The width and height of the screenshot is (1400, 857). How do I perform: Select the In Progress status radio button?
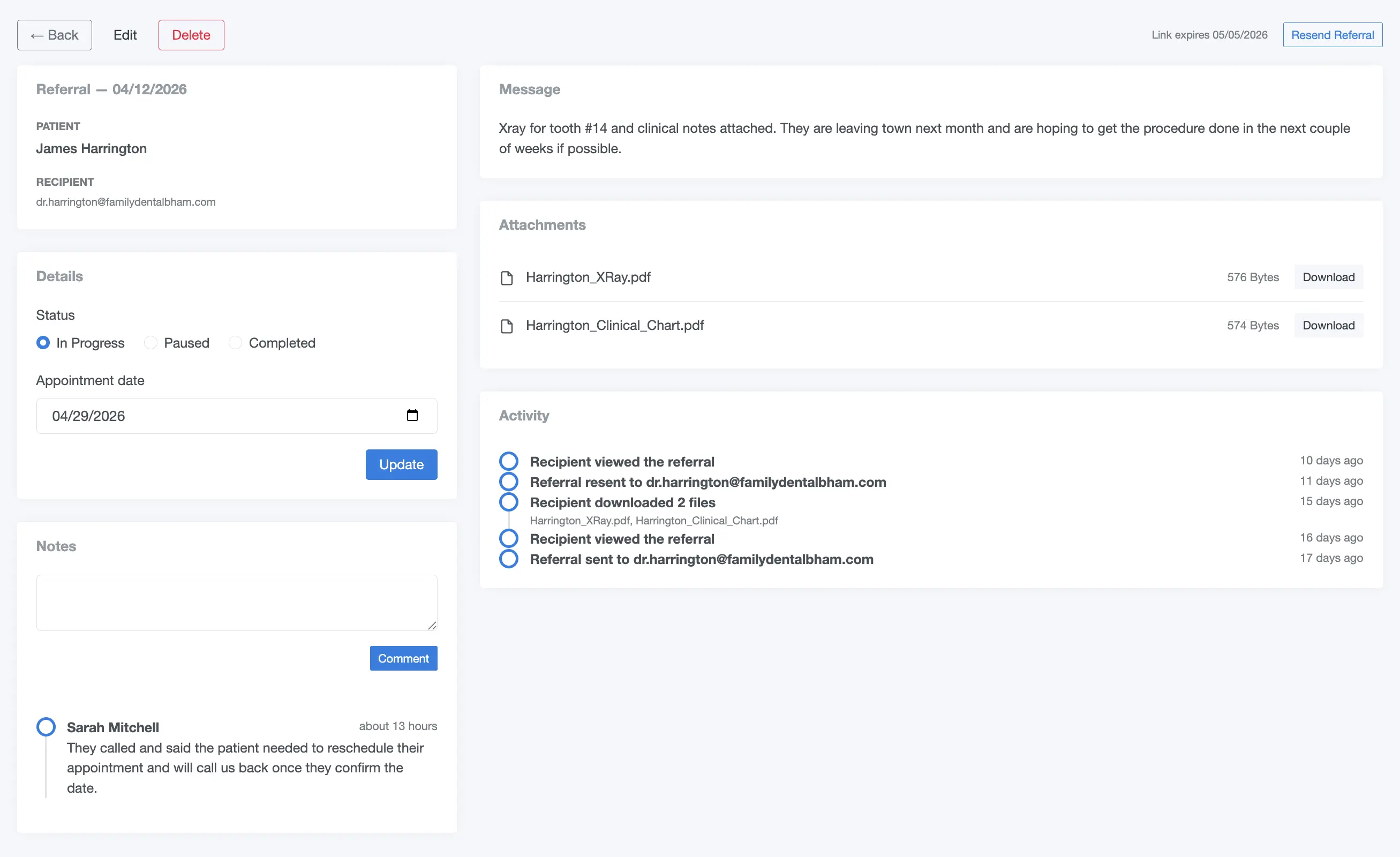click(x=43, y=343)
